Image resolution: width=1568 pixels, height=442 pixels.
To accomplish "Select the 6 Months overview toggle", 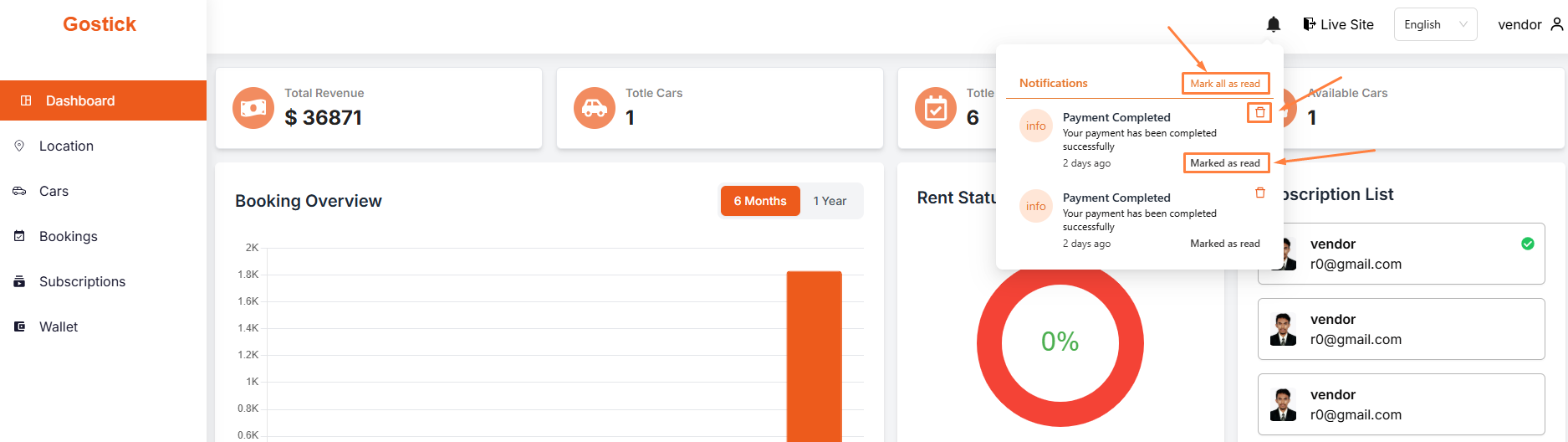I will [760, 201].
